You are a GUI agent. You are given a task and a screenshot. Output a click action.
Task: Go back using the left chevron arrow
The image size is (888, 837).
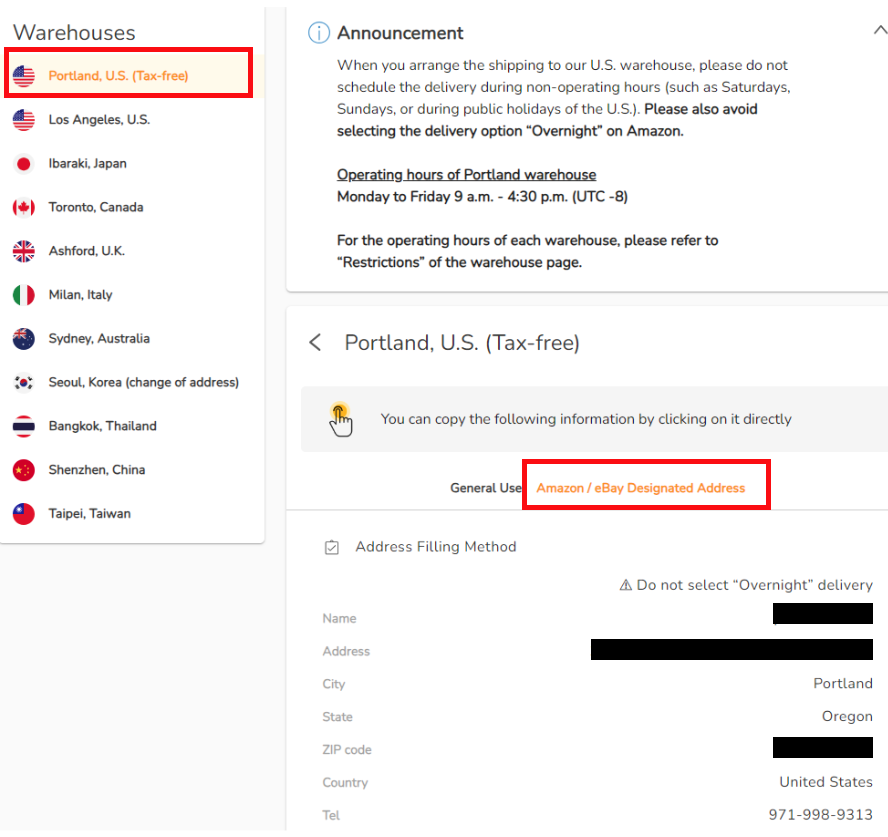(x=315, y=343)
